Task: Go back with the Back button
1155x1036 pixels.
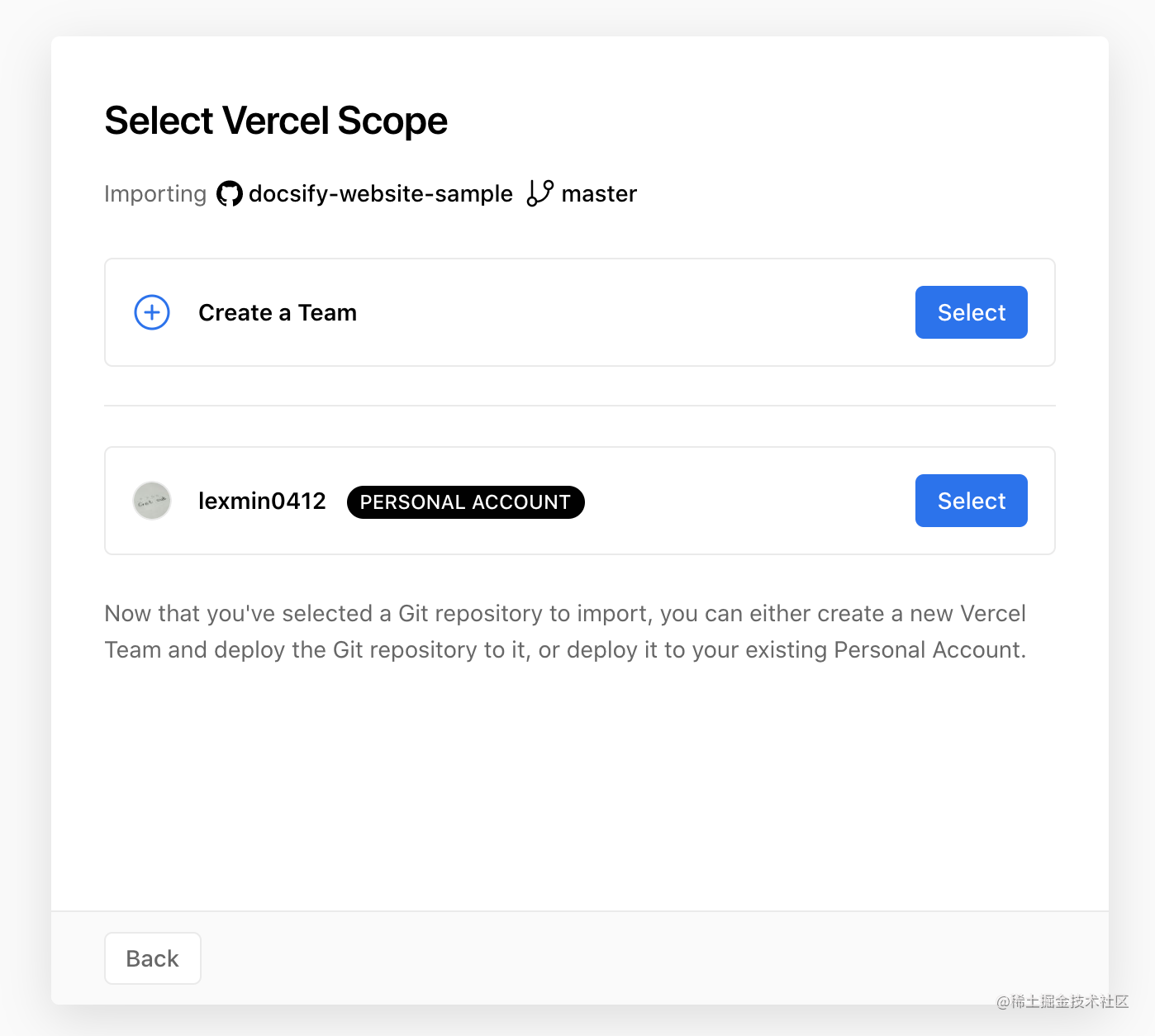Action: tap(153, 958)
